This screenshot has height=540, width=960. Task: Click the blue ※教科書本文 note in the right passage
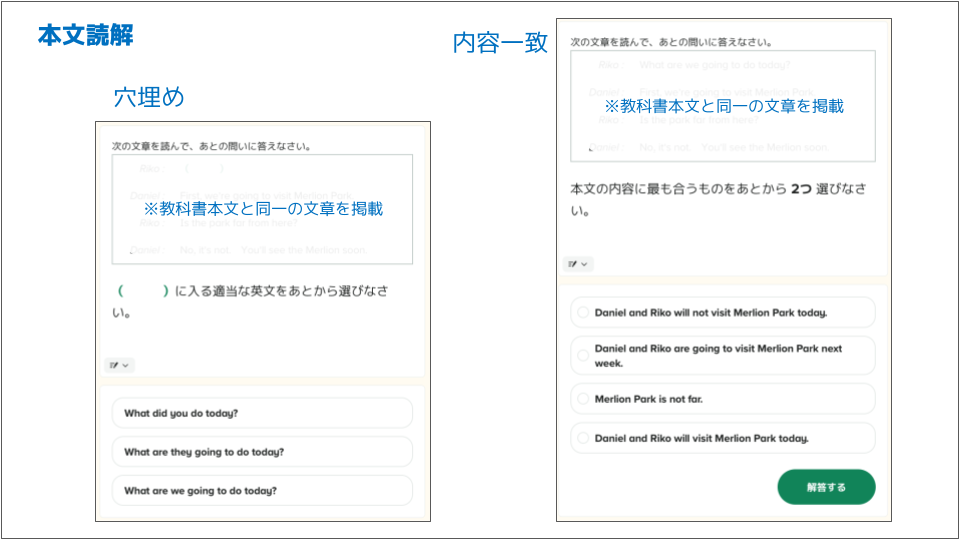(723, 105)
